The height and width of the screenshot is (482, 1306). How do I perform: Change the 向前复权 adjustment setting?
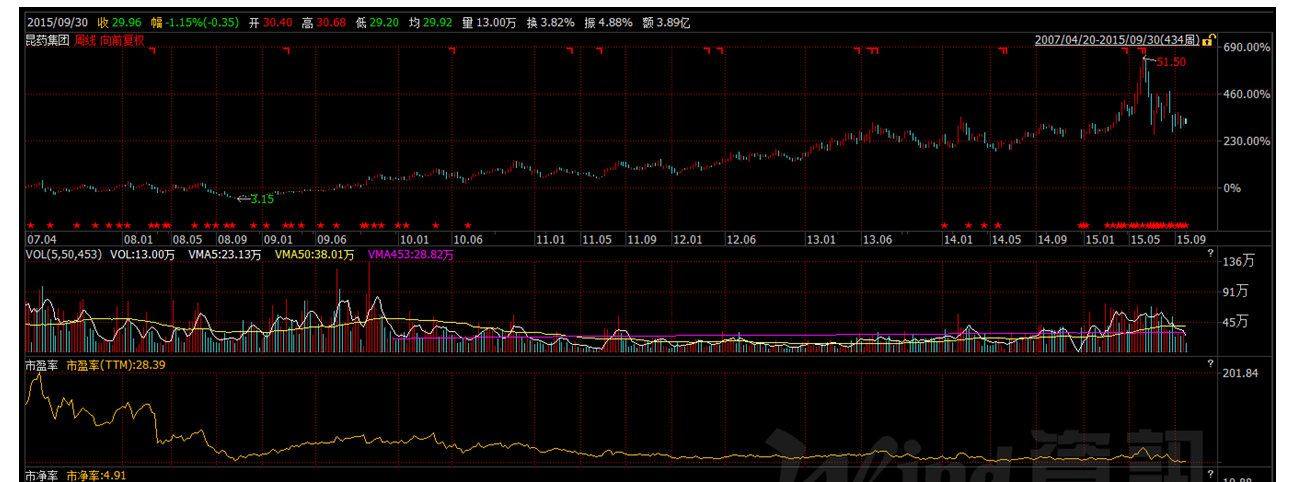[x=122, y=41]
